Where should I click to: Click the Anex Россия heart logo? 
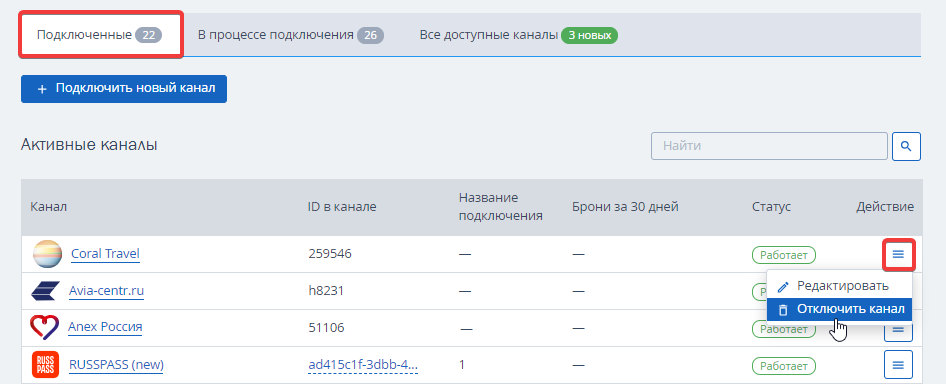coord(45,327)
